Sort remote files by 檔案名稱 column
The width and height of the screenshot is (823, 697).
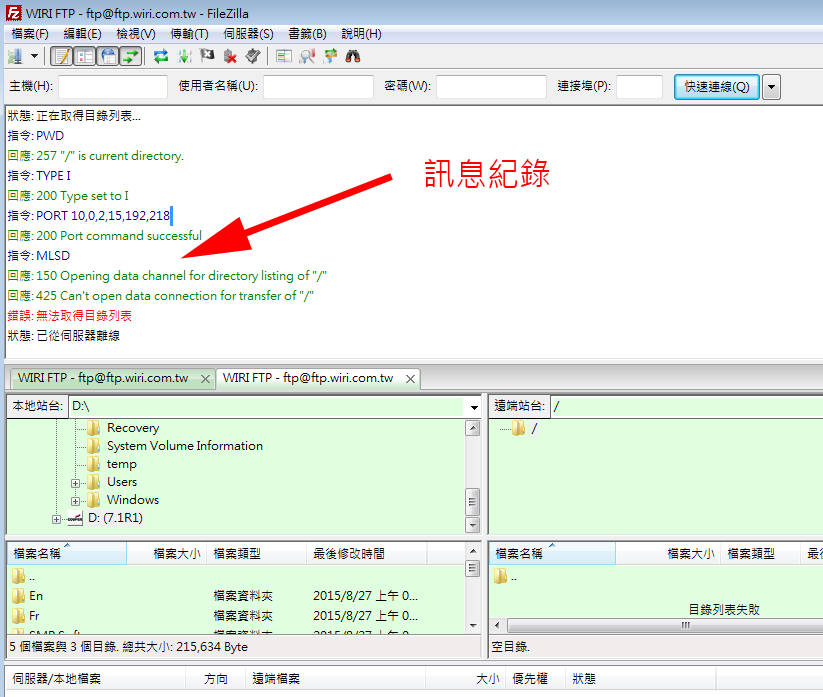point(552,554)
